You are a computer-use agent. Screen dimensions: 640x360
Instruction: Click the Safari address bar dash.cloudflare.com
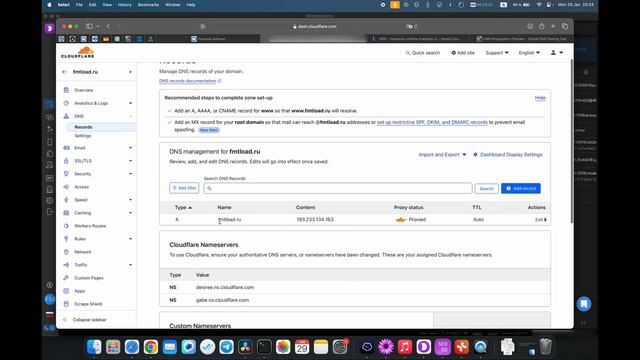click(x=315, y=27)
